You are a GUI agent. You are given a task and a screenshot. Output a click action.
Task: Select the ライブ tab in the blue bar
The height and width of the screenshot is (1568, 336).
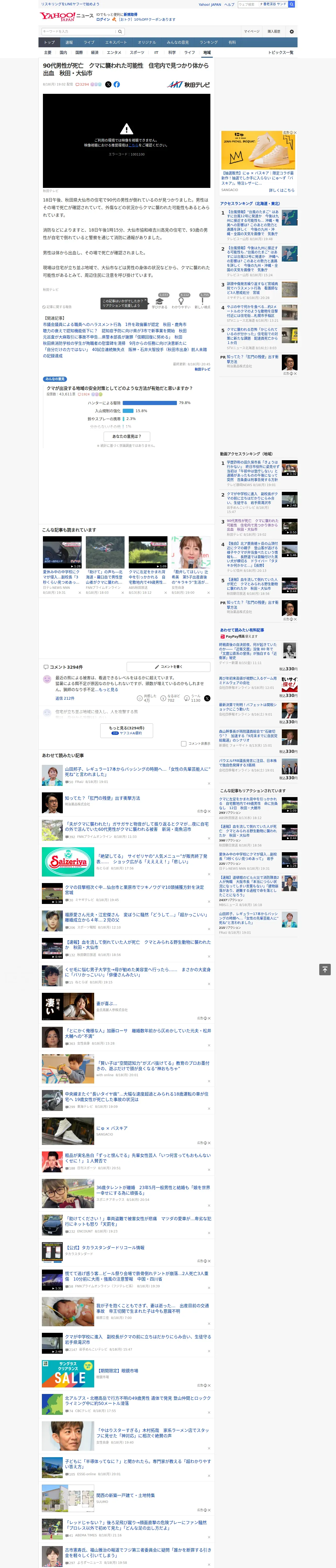[x=89, y=43]
